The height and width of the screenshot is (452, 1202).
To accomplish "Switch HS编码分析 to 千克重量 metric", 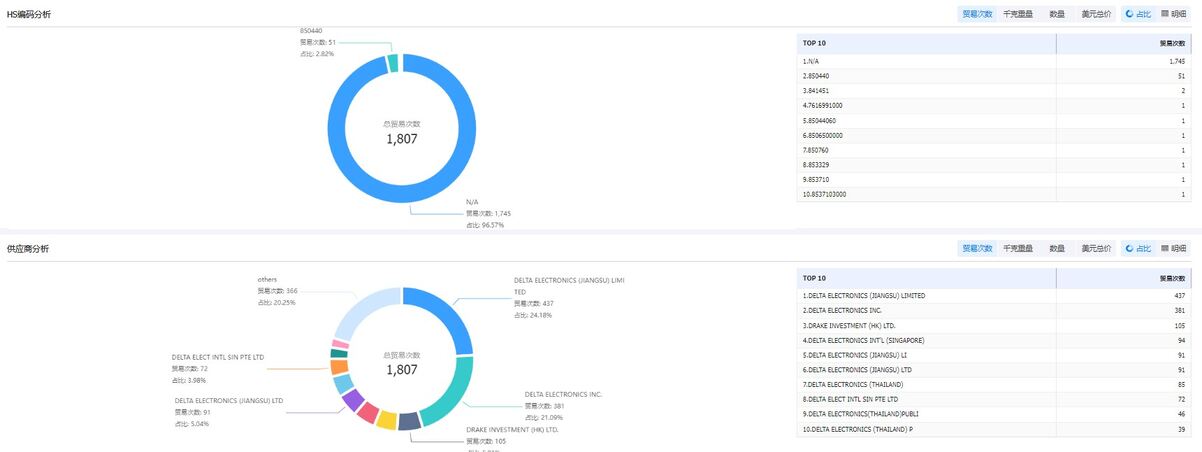I will point(1018,14).
